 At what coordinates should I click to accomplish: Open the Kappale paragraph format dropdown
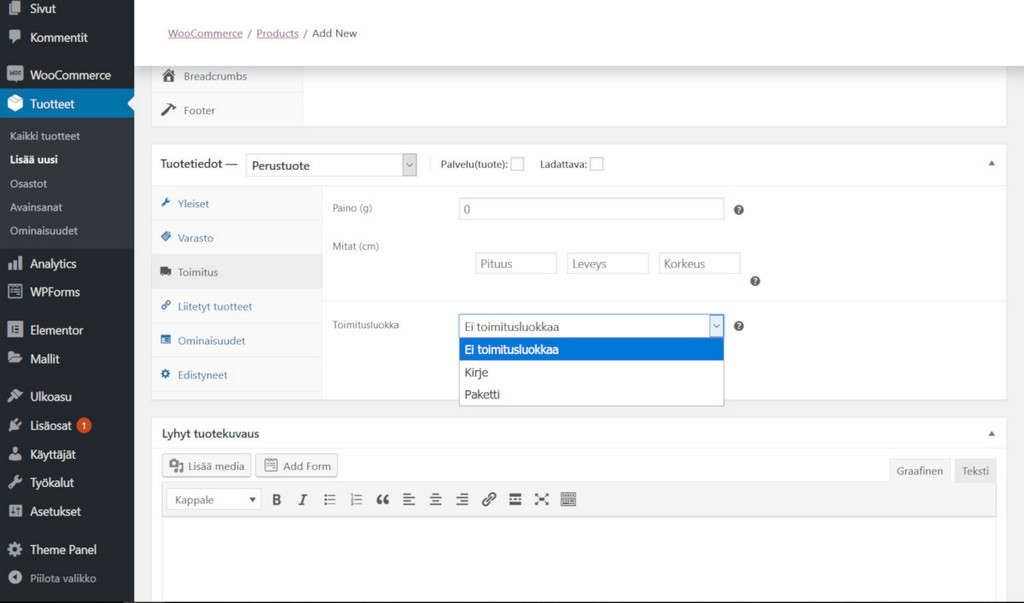click(214, 500)
